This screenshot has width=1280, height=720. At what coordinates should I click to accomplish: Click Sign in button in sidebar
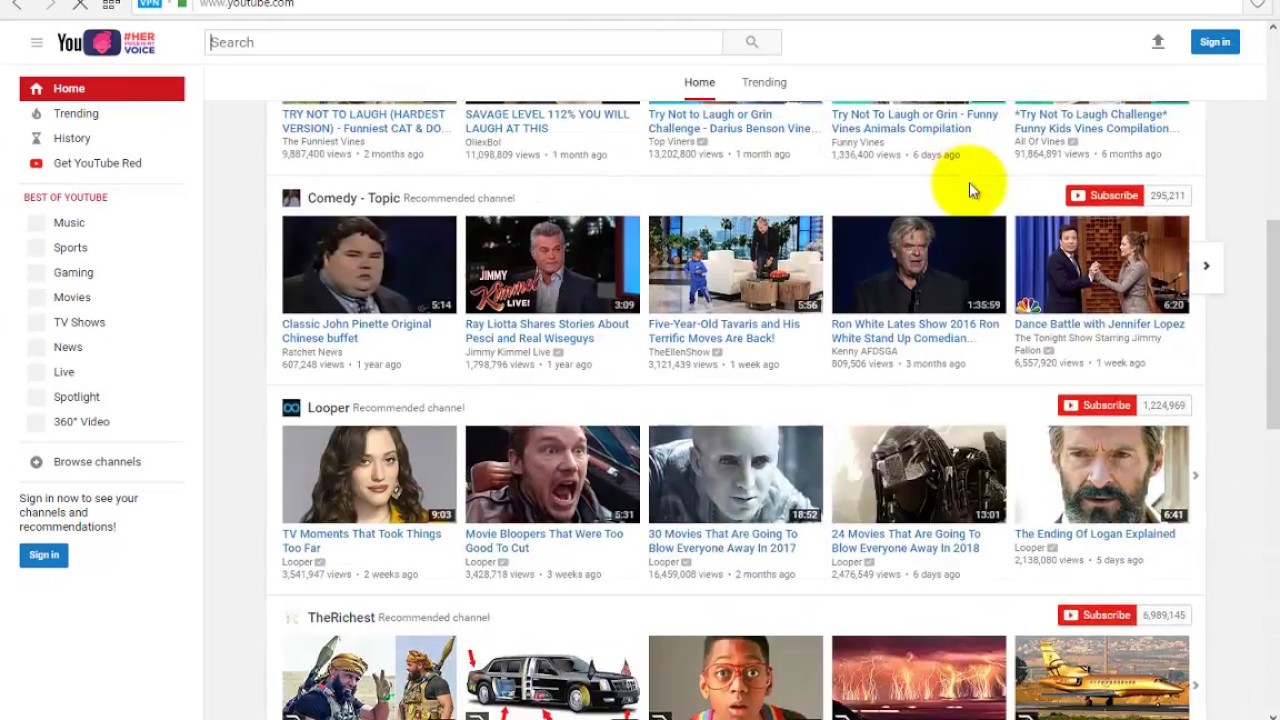[x=44, y=555]
